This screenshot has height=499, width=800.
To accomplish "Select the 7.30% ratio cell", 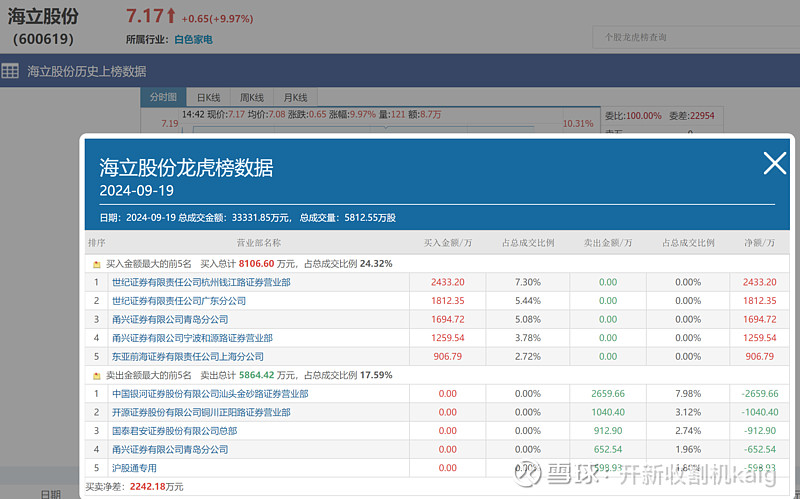I will click(x=528, y=282).
